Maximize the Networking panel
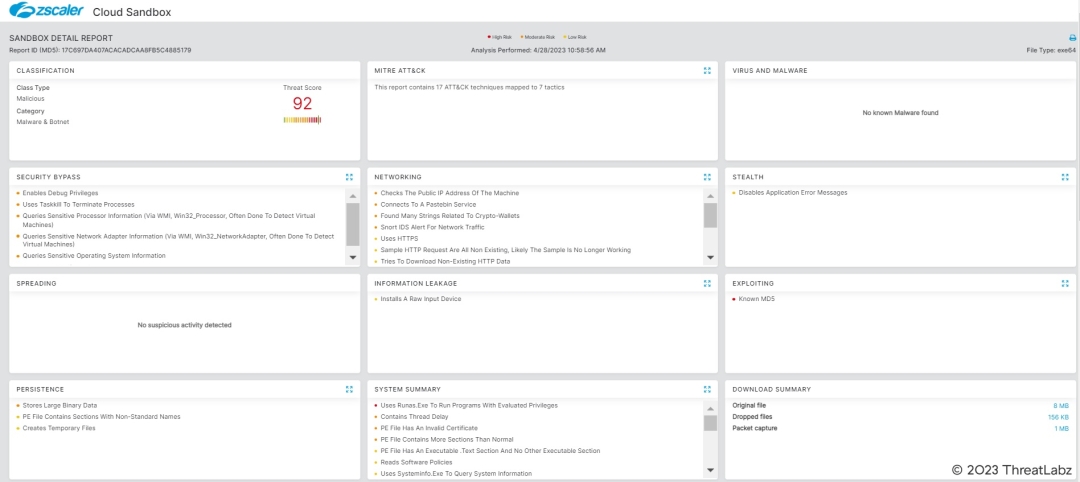 (707, 177)
